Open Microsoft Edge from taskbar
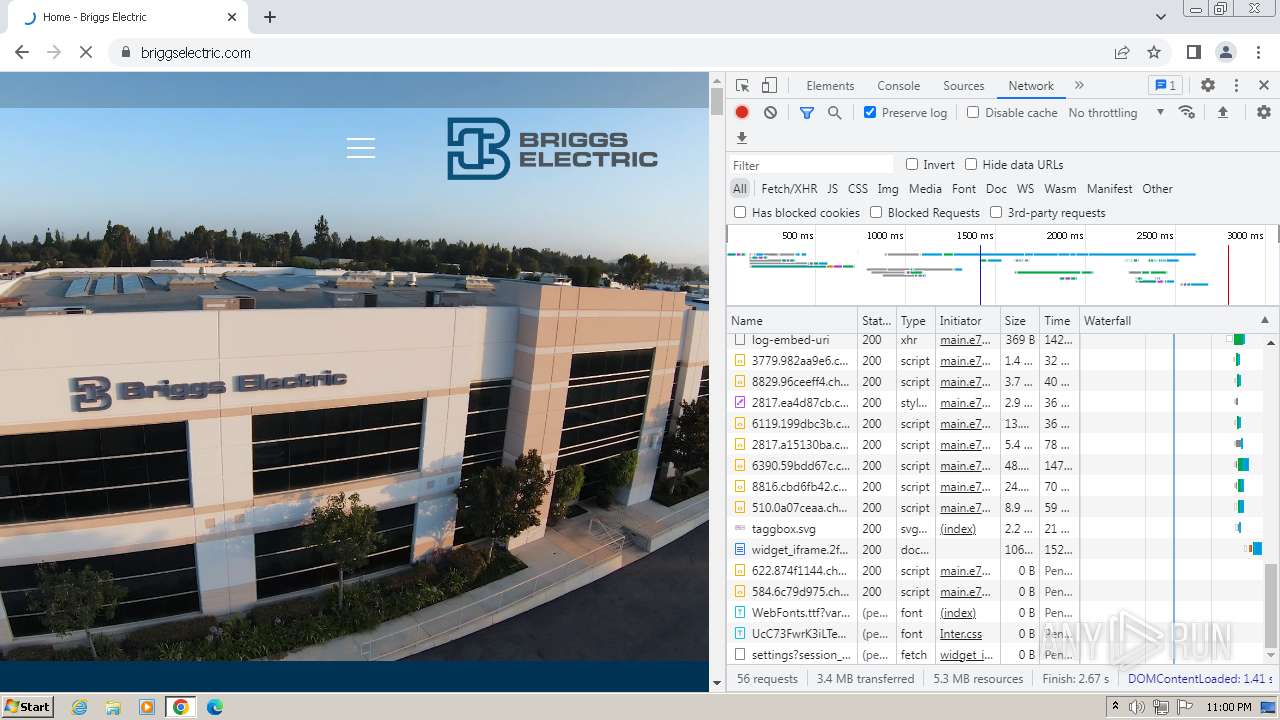The width and height of the screenshot is (1280, 720). 215,707
